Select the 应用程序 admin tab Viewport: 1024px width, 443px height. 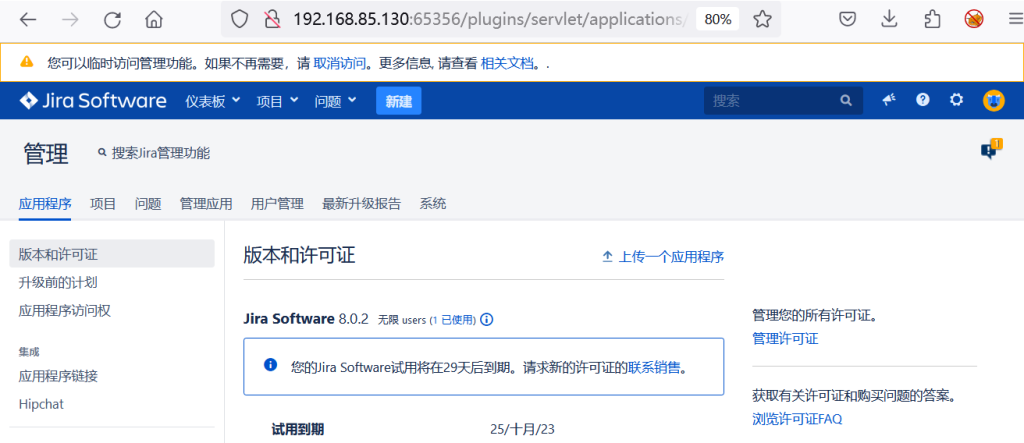45,204
